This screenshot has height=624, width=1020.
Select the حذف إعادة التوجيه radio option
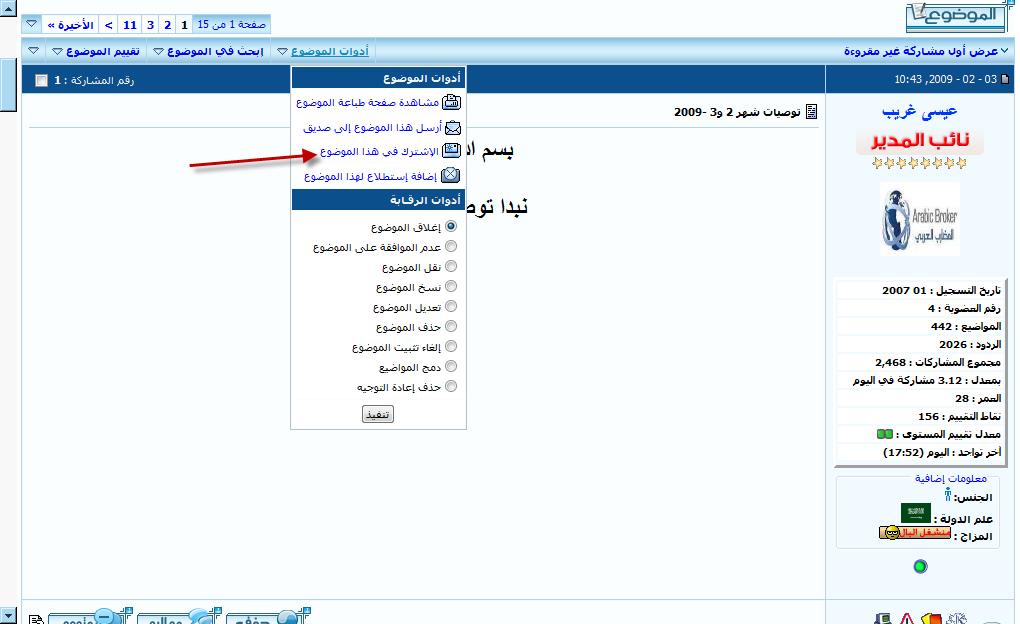click(x=451, y=387)
